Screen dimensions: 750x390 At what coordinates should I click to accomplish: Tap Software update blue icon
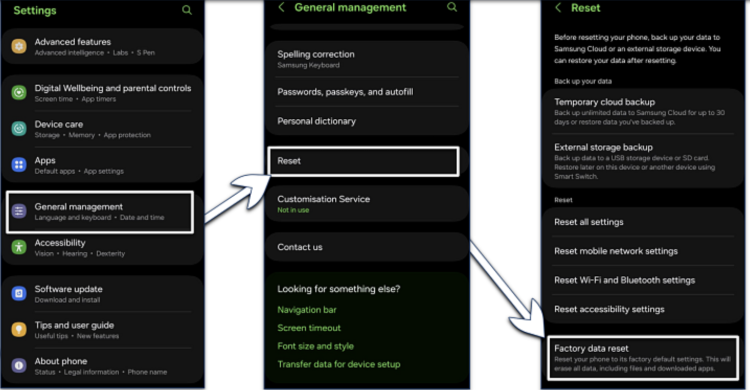pos(19,293)
